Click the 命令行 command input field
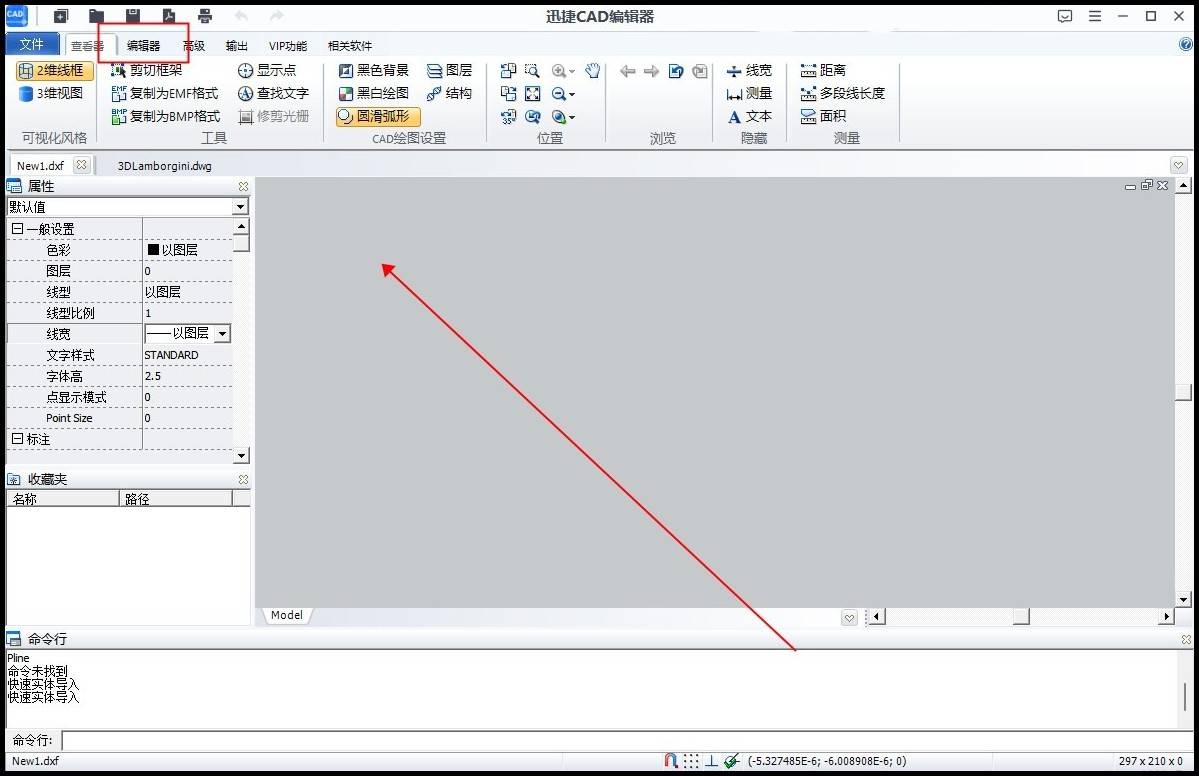Viewport: 1199px width, 776px height. 626,740
